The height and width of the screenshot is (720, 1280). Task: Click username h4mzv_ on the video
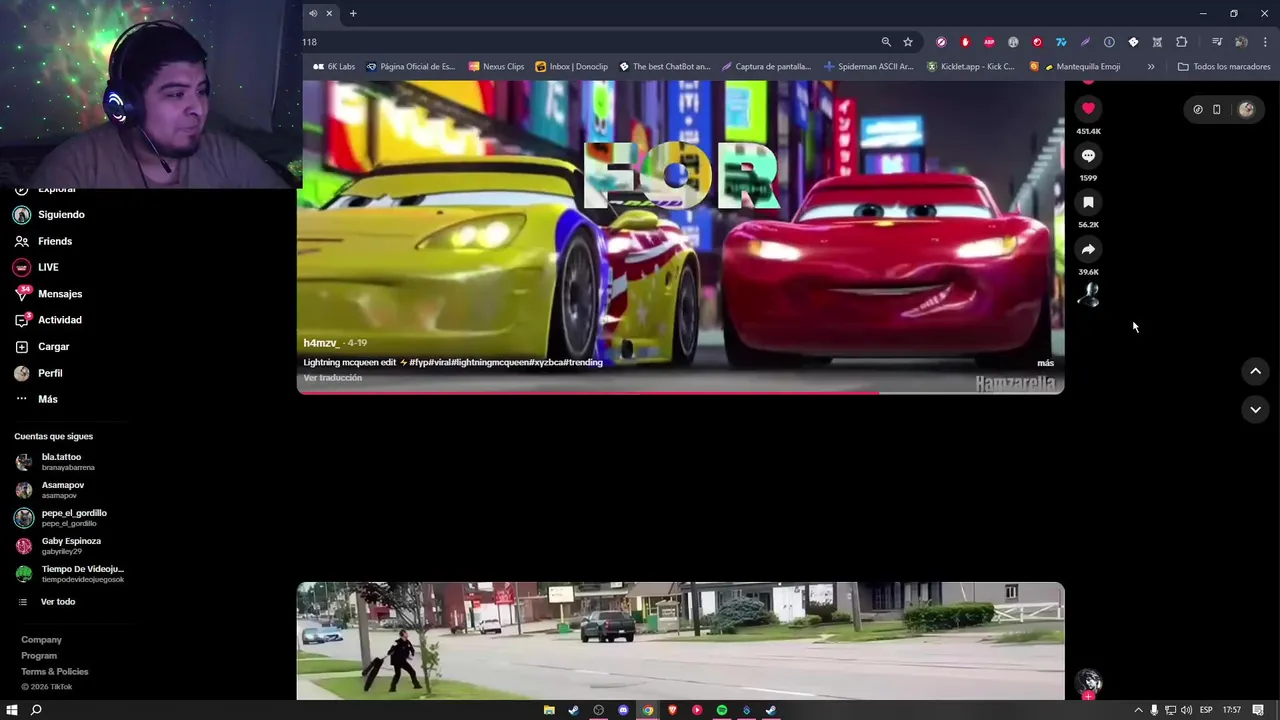(321, 343)
